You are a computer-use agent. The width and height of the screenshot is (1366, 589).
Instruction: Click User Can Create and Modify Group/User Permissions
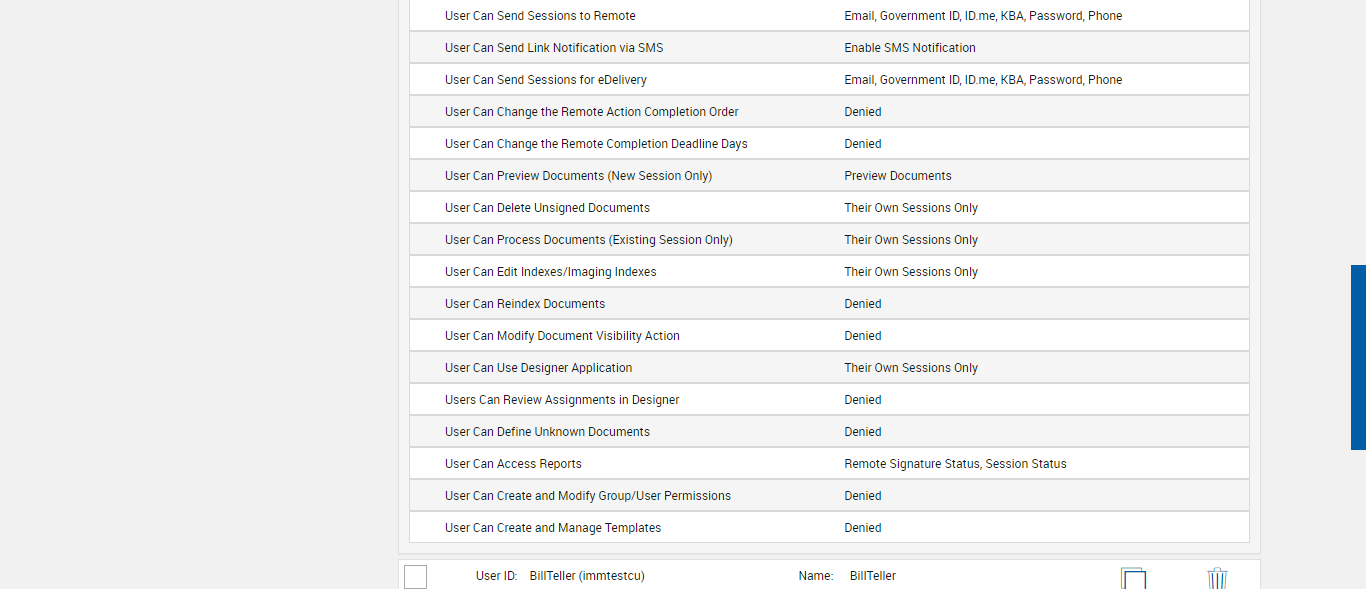click(587, 496)
